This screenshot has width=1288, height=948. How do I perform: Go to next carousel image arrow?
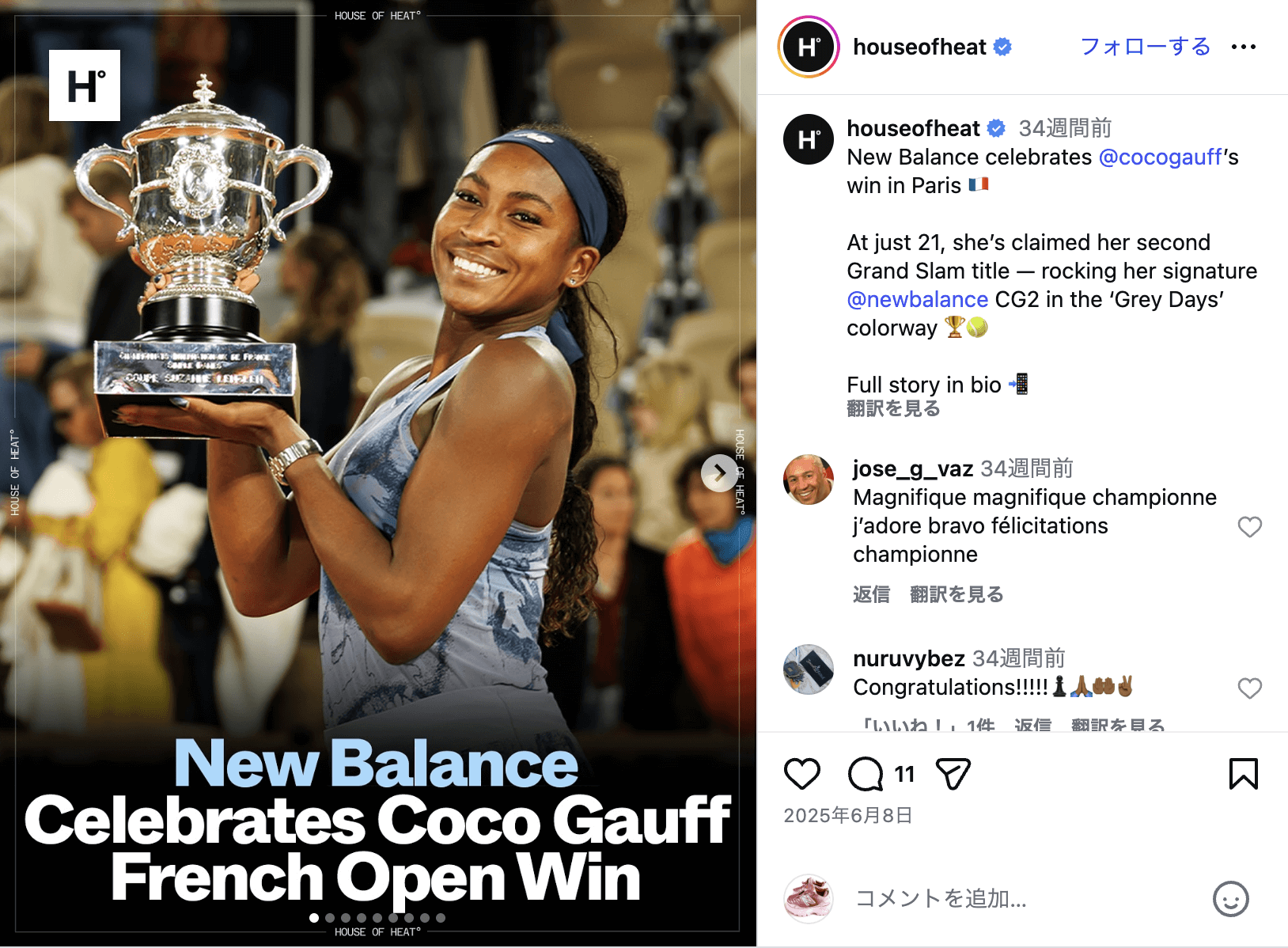pyautogui.click(x=719, y=473)
